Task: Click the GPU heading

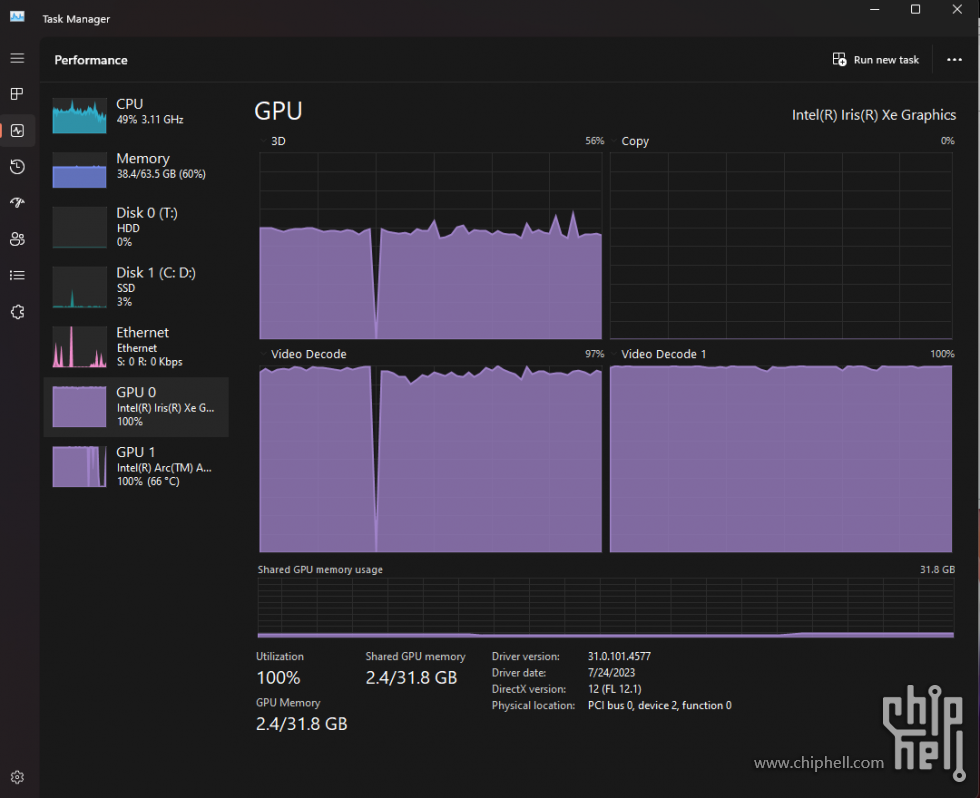Action: [x=278, y=111]
